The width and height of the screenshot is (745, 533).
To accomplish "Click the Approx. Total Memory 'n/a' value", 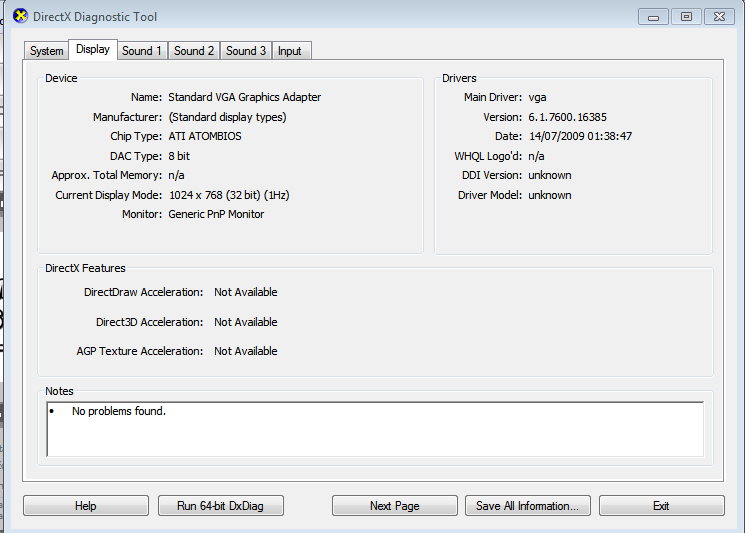I will 176,175.
